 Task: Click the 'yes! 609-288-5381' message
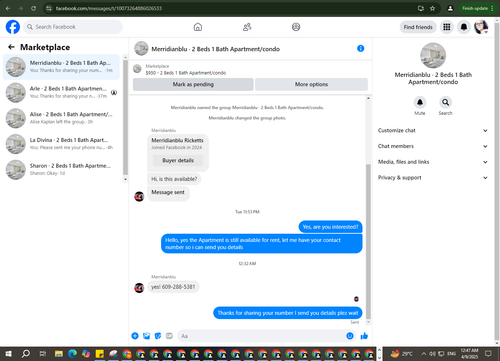click(173, 287)
